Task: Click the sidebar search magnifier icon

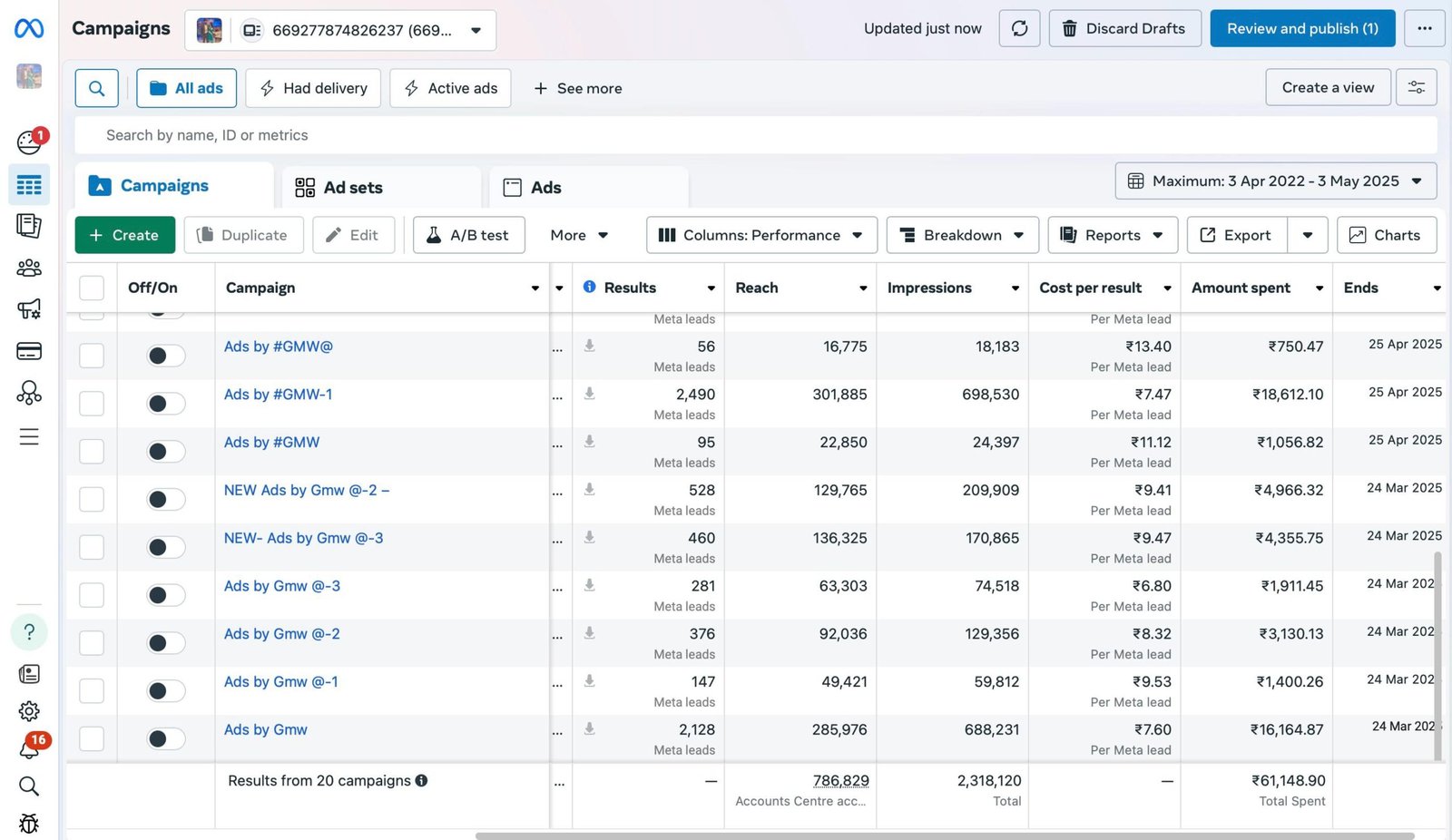Action: [x=29, y=786]
